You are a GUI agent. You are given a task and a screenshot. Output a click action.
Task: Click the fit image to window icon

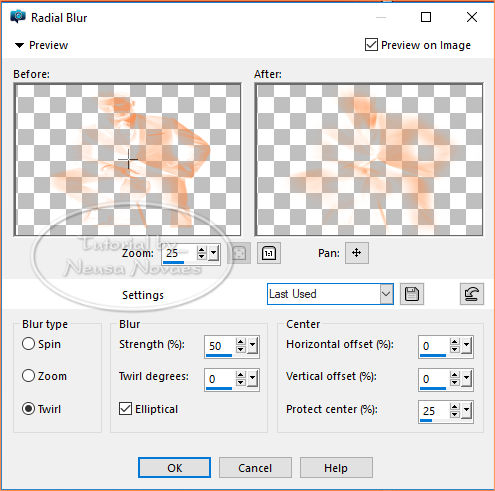[239, 253]
